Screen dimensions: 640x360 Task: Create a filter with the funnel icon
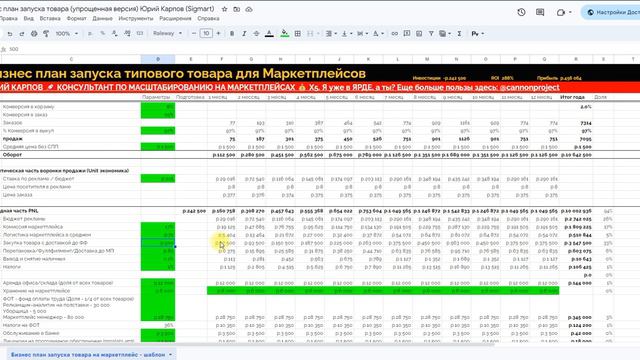click(x=431, y=33)
